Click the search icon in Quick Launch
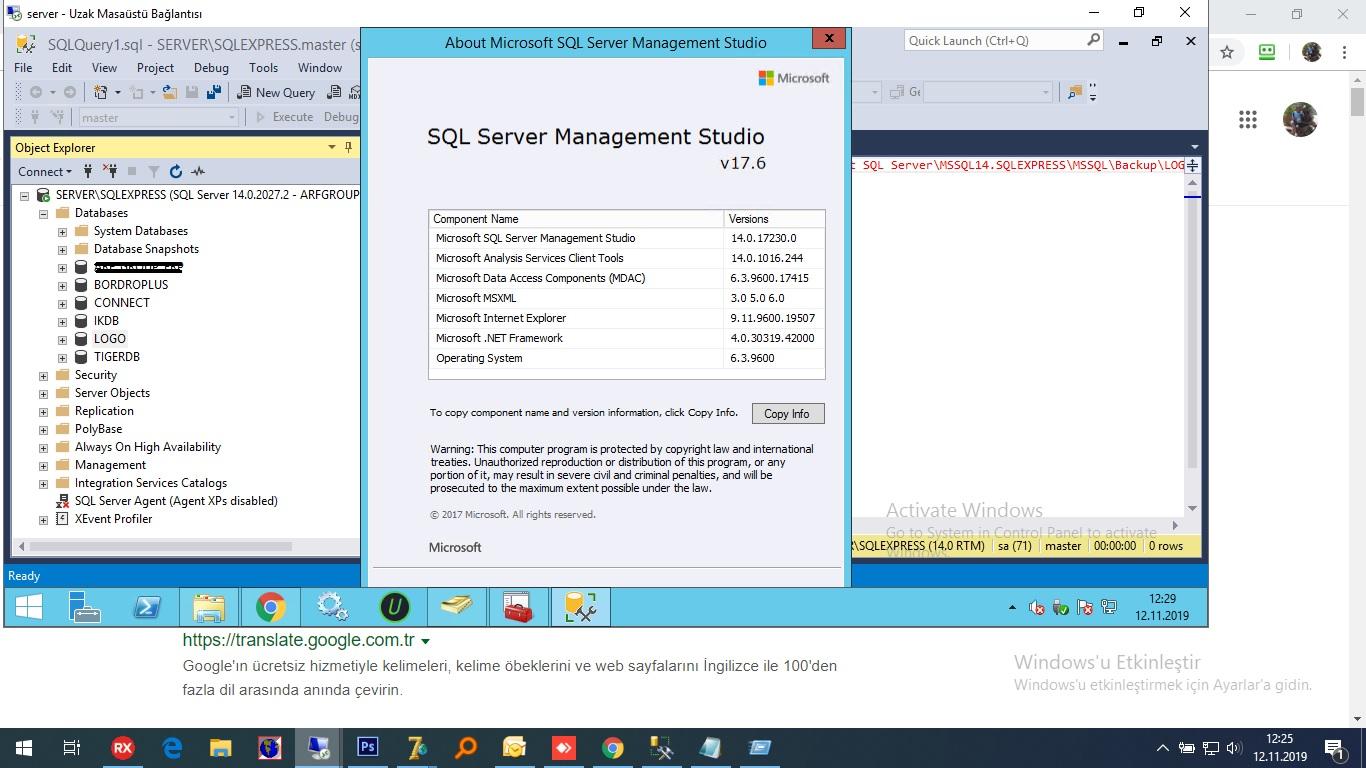 (1093, 40)
